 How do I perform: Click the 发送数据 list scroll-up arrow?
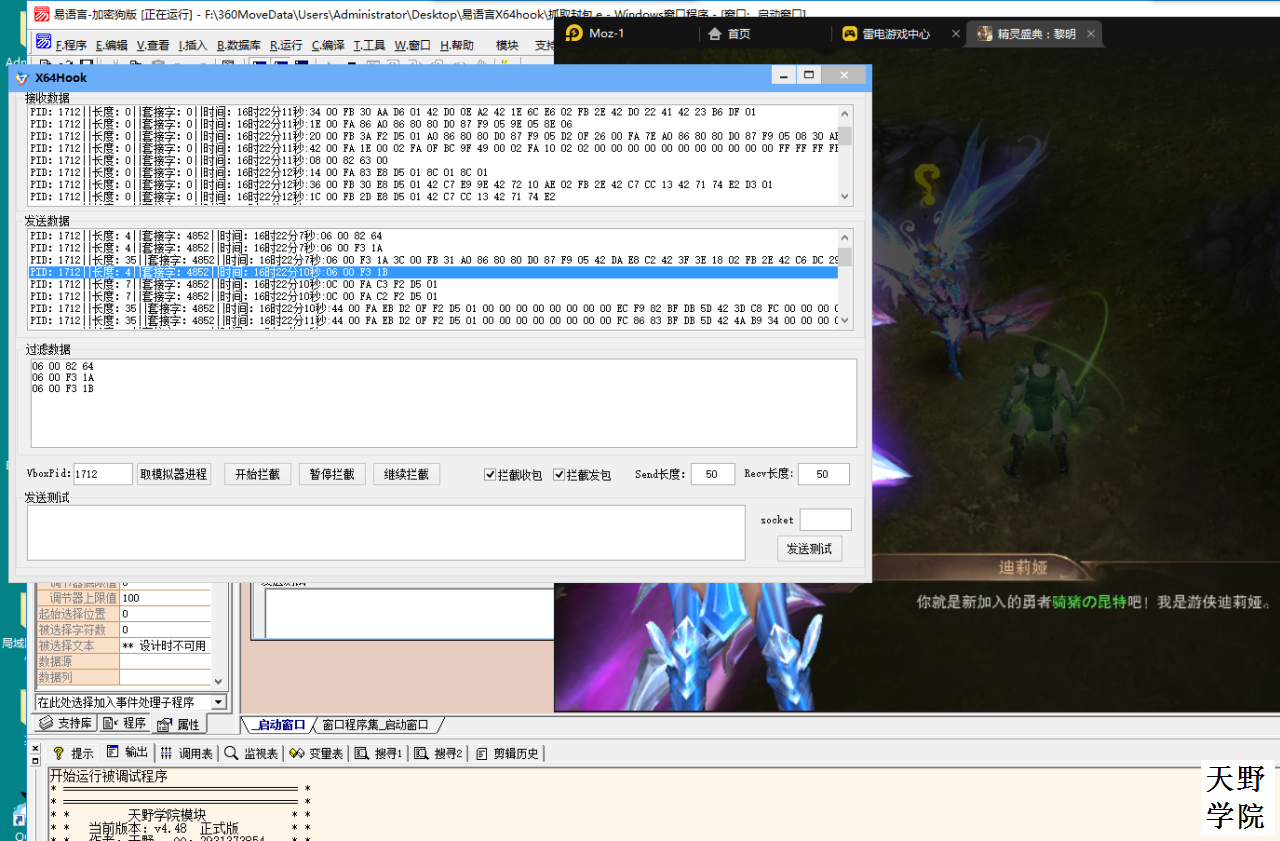coord(845,237)
